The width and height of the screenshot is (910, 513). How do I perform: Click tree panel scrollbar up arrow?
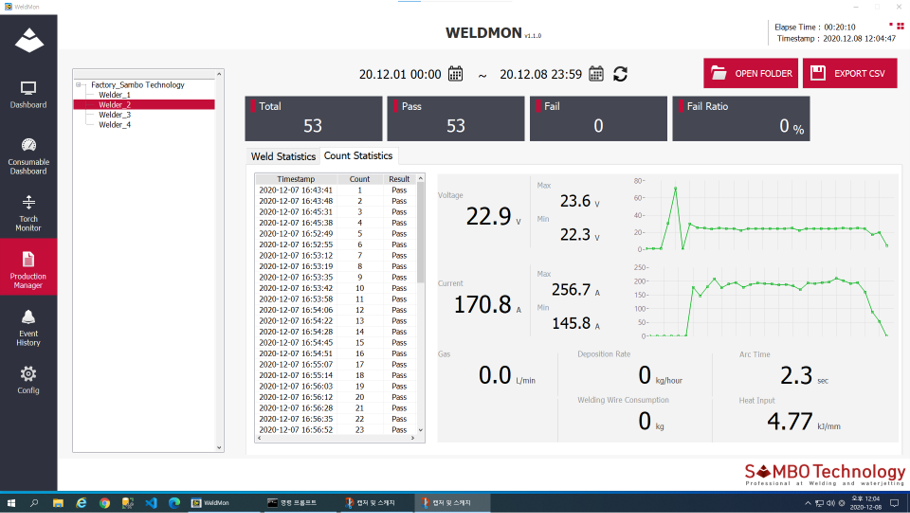pyautogui.click(x=219, y=74)
